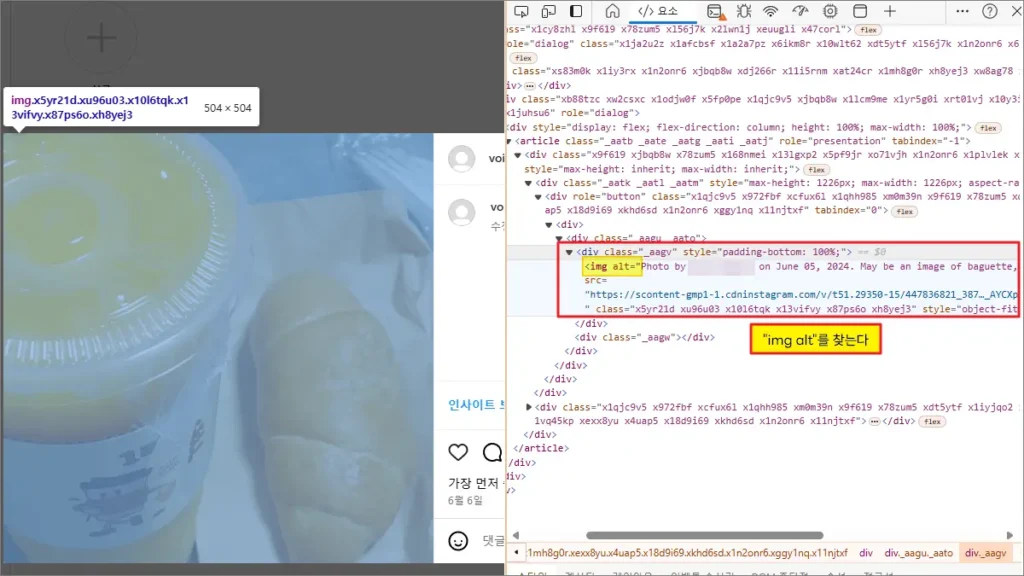Screen dimensions: 1024x576
Task: Open the Network wifi panel
Action: click(x=771, y=11)
